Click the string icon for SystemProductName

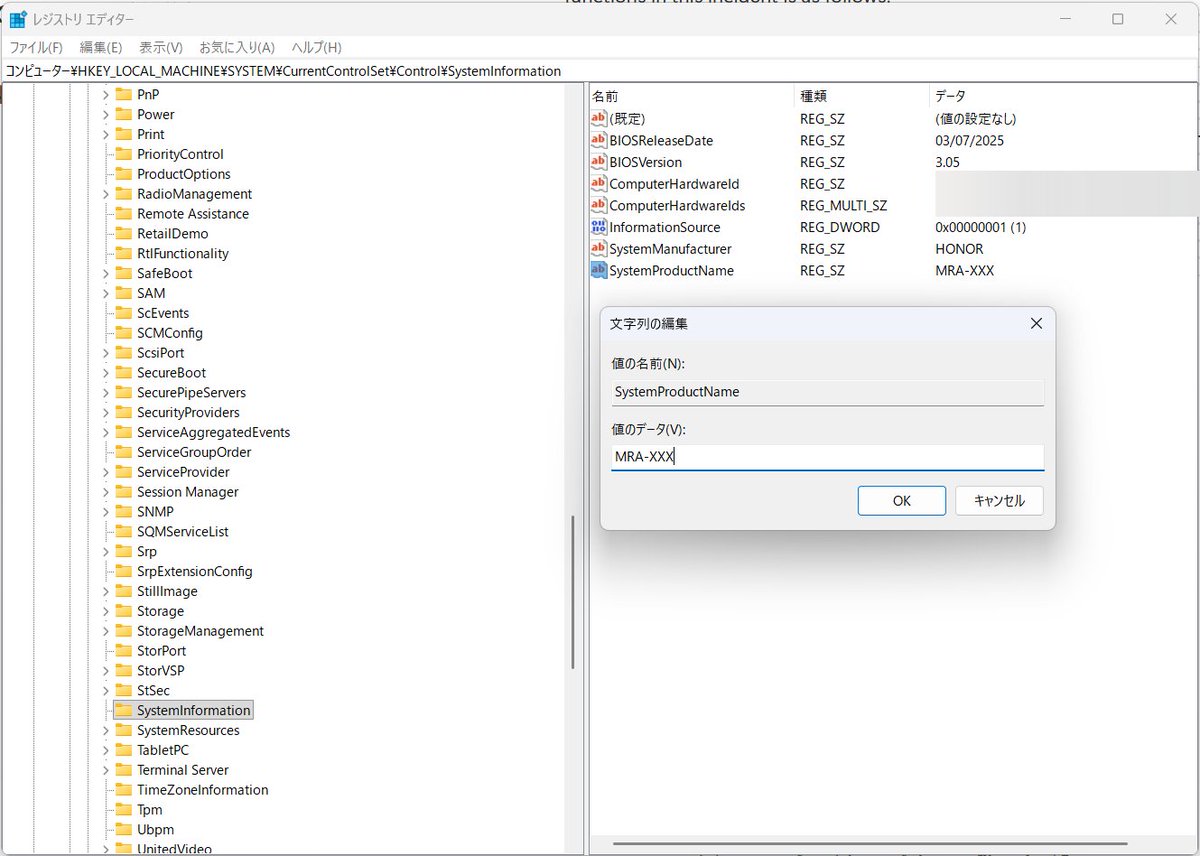(x=599, y=270)
